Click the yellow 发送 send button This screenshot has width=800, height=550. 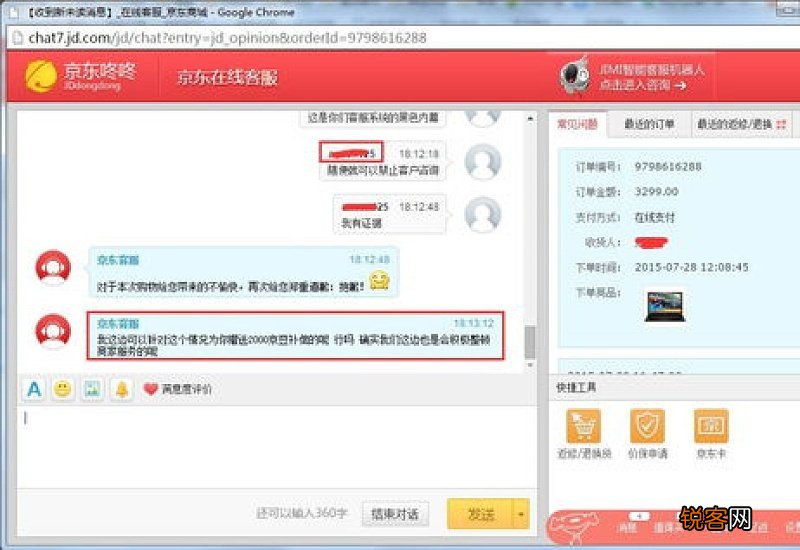point(480,514)
